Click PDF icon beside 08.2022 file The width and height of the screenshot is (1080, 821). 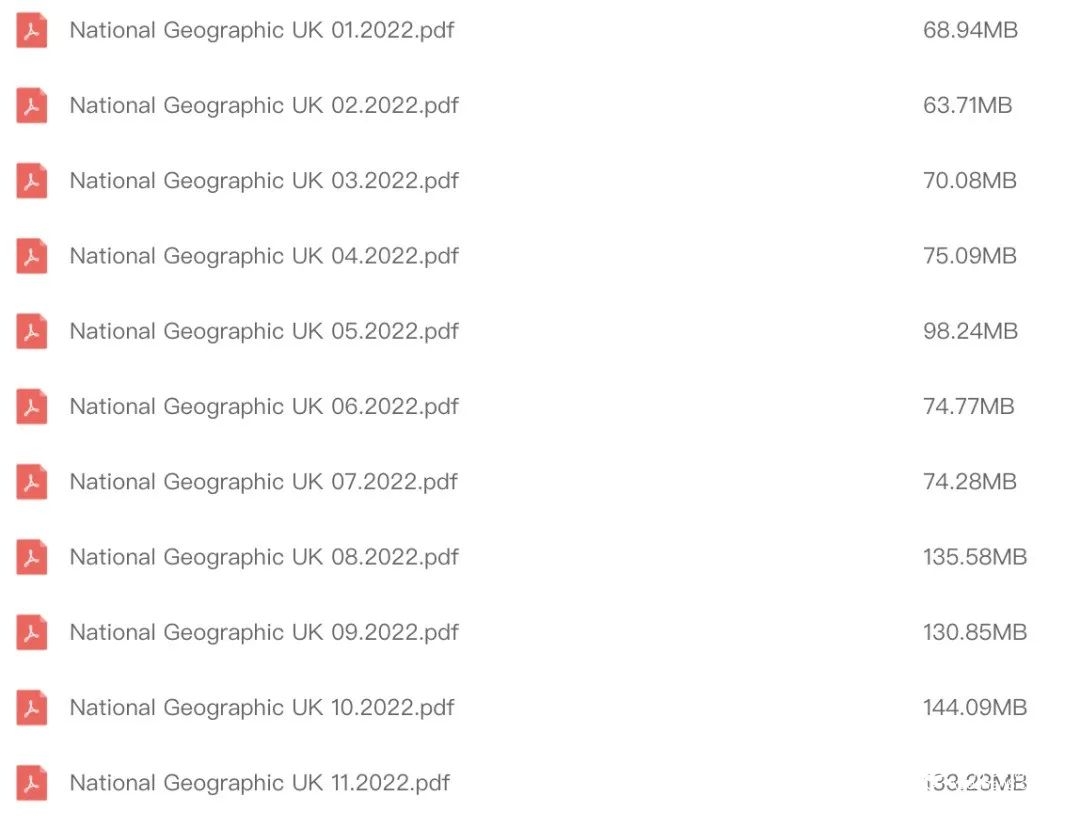[x=32, y=557]
